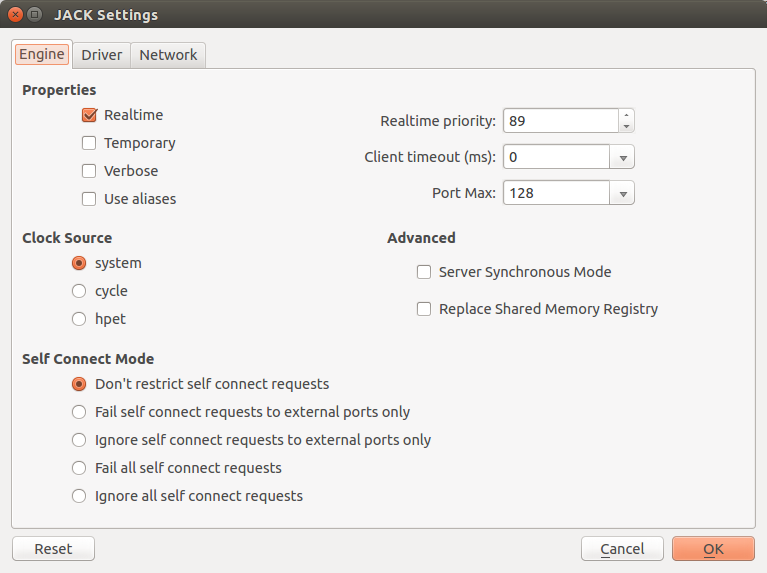The height and width of the screenshot is (573, 767).
Task: Click inside the Realtime priority field
Action: [561, 121]
